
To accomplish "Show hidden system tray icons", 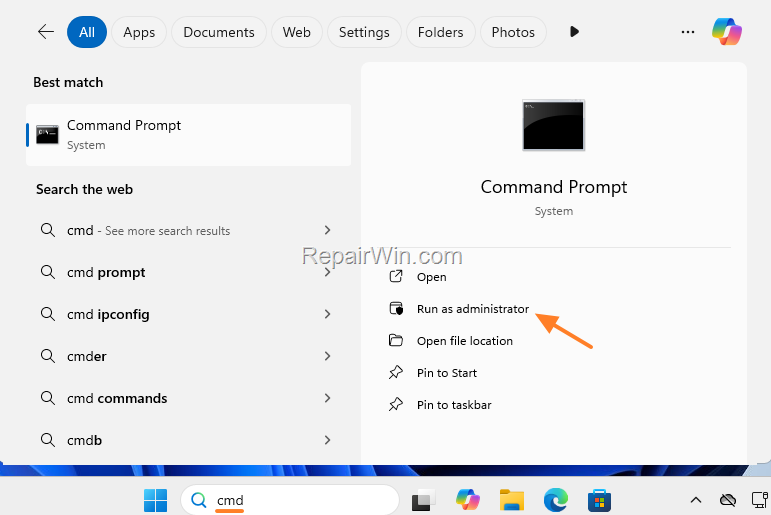I will coord(696,499).
